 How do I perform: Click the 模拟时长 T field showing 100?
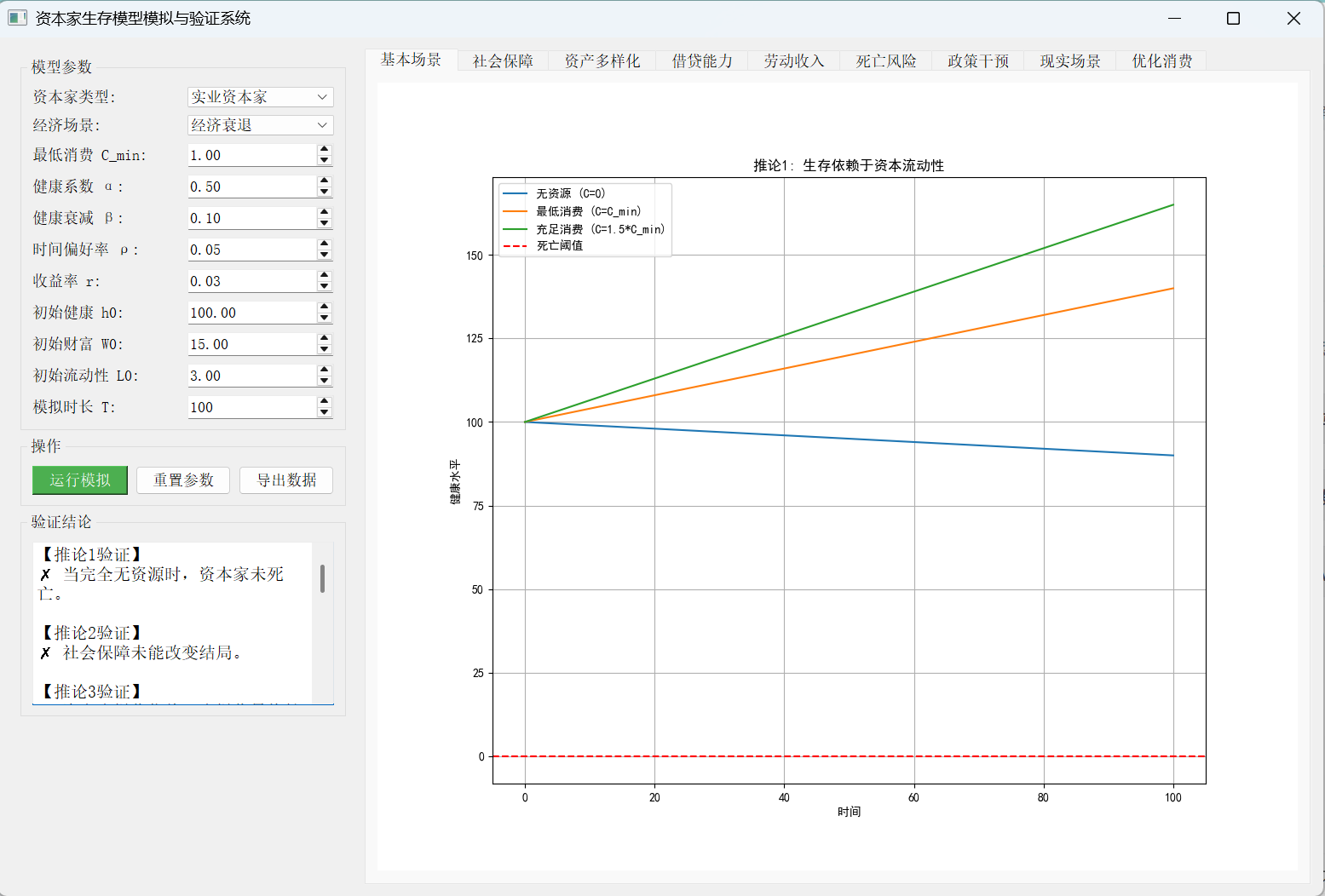tap(252, 407)
